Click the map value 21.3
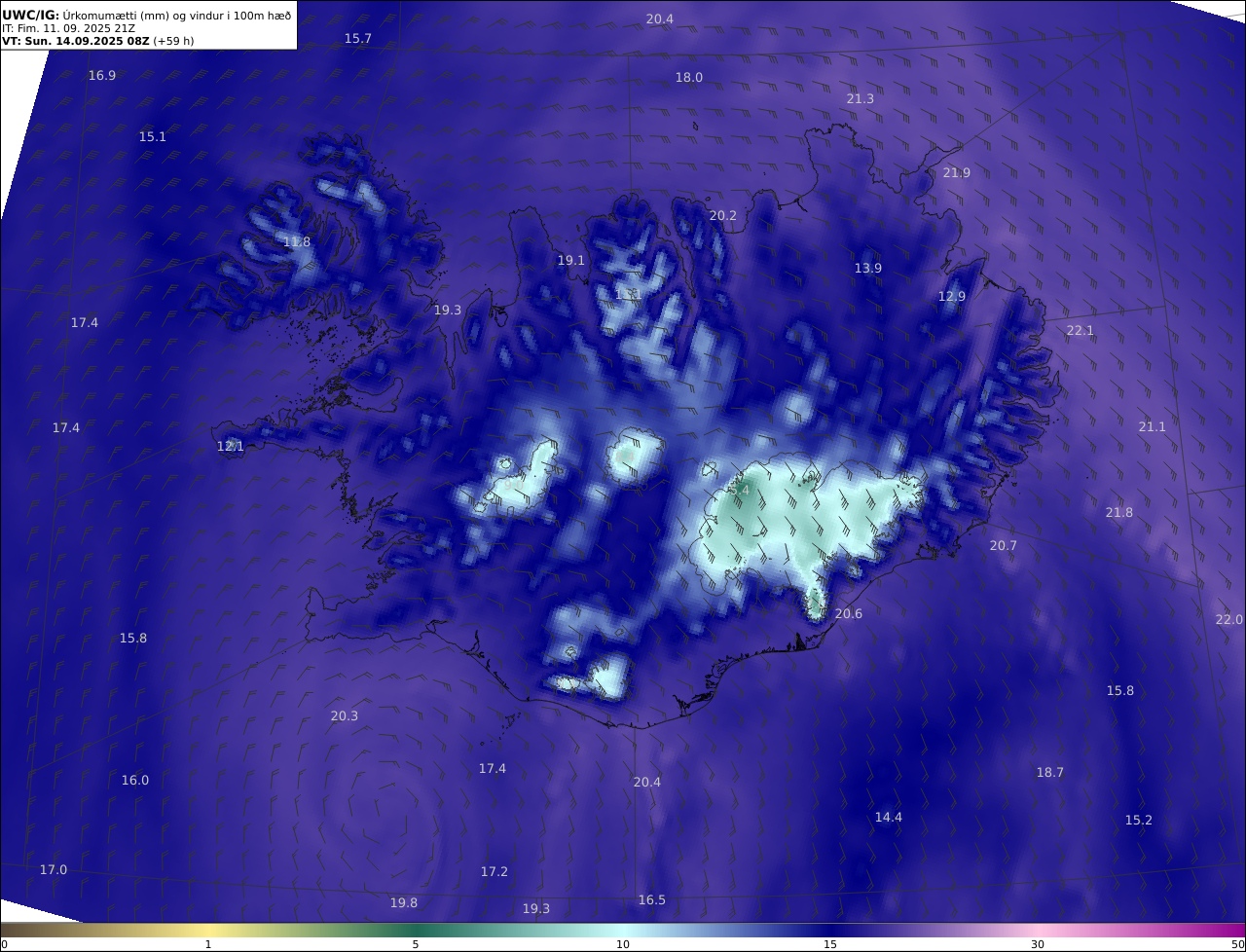Screen dimensions: 1246x952 (861, 98)
